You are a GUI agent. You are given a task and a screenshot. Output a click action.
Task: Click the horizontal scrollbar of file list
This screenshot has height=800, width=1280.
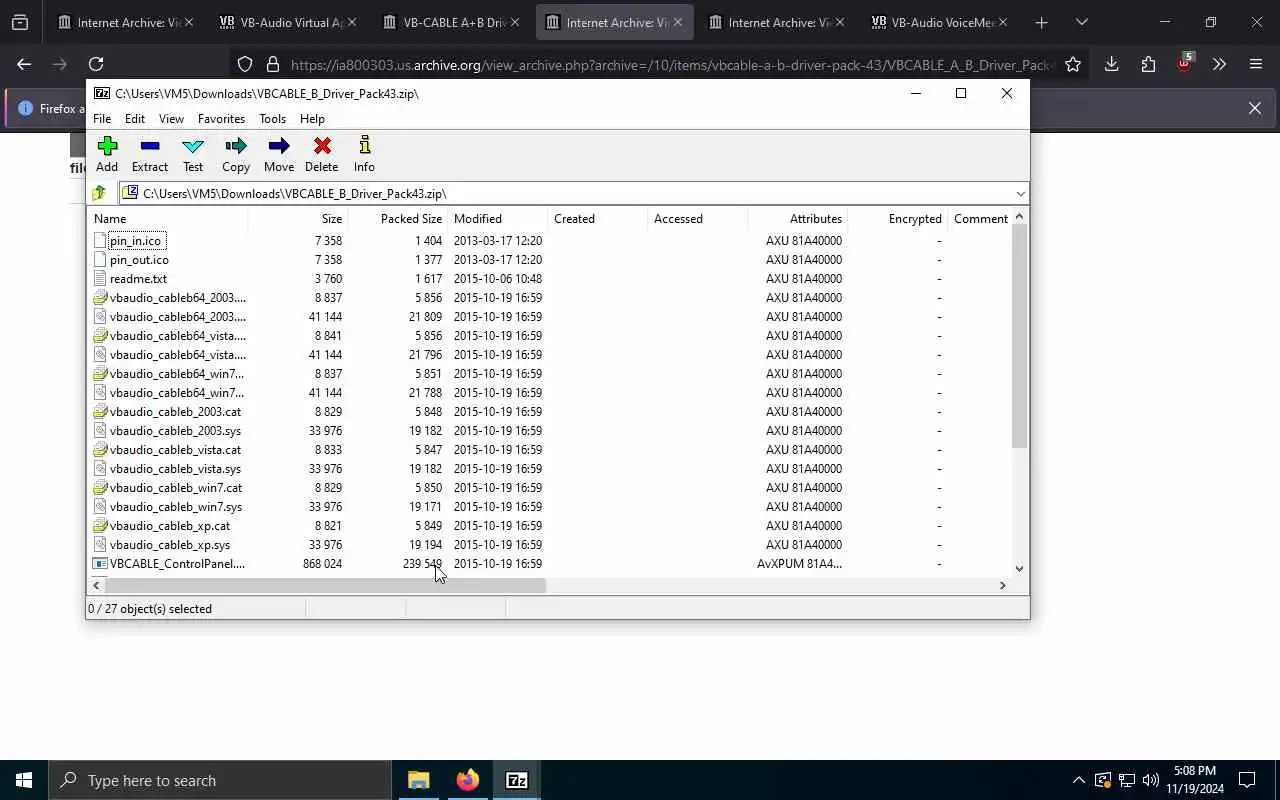[x=326, y=585]
